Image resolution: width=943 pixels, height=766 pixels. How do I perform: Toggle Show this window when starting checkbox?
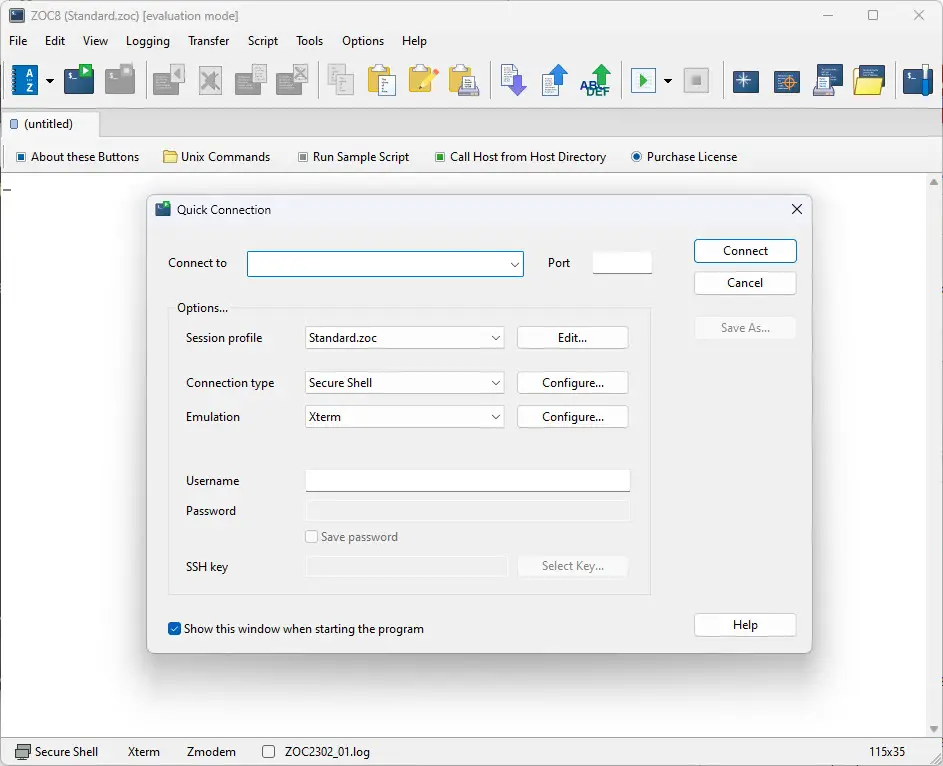tap(174, 629)
